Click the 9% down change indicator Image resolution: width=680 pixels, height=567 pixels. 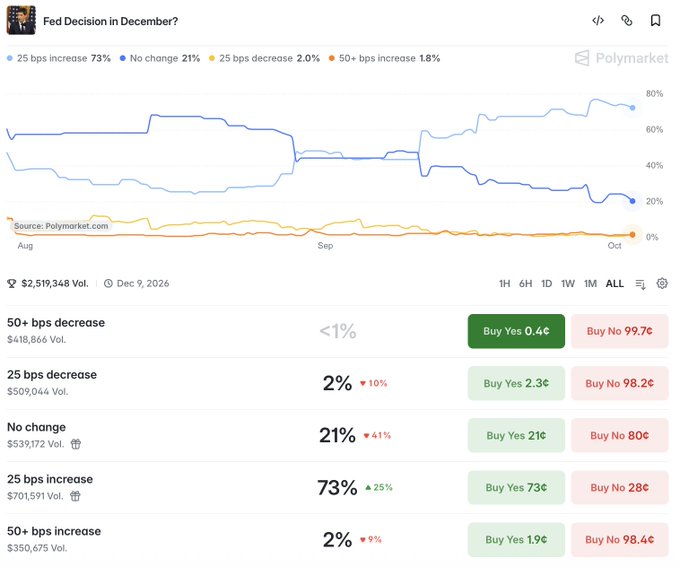point(371,540)
